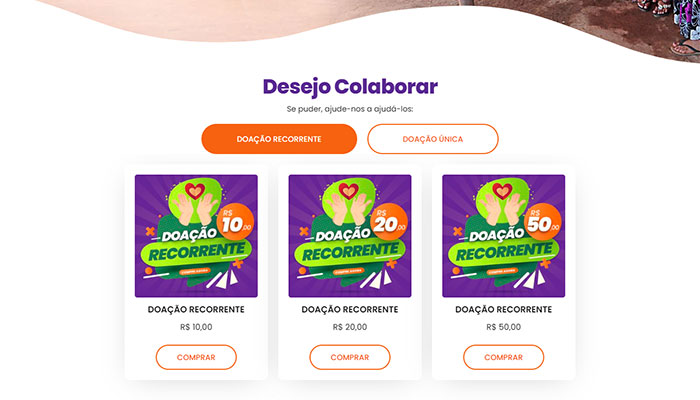Open the last Doação Recorrente product title
Viewport: 700px width, 400px height.
tap(503, 309)
